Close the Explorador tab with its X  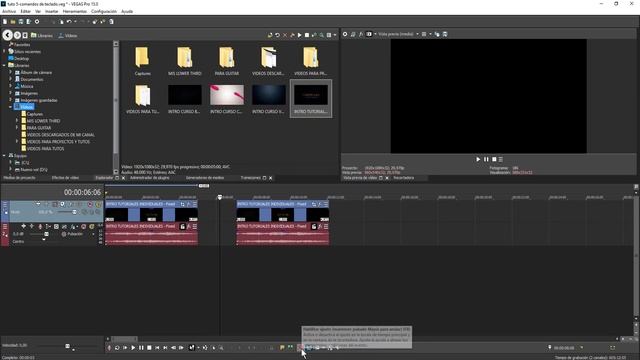[x=123, y=178]
